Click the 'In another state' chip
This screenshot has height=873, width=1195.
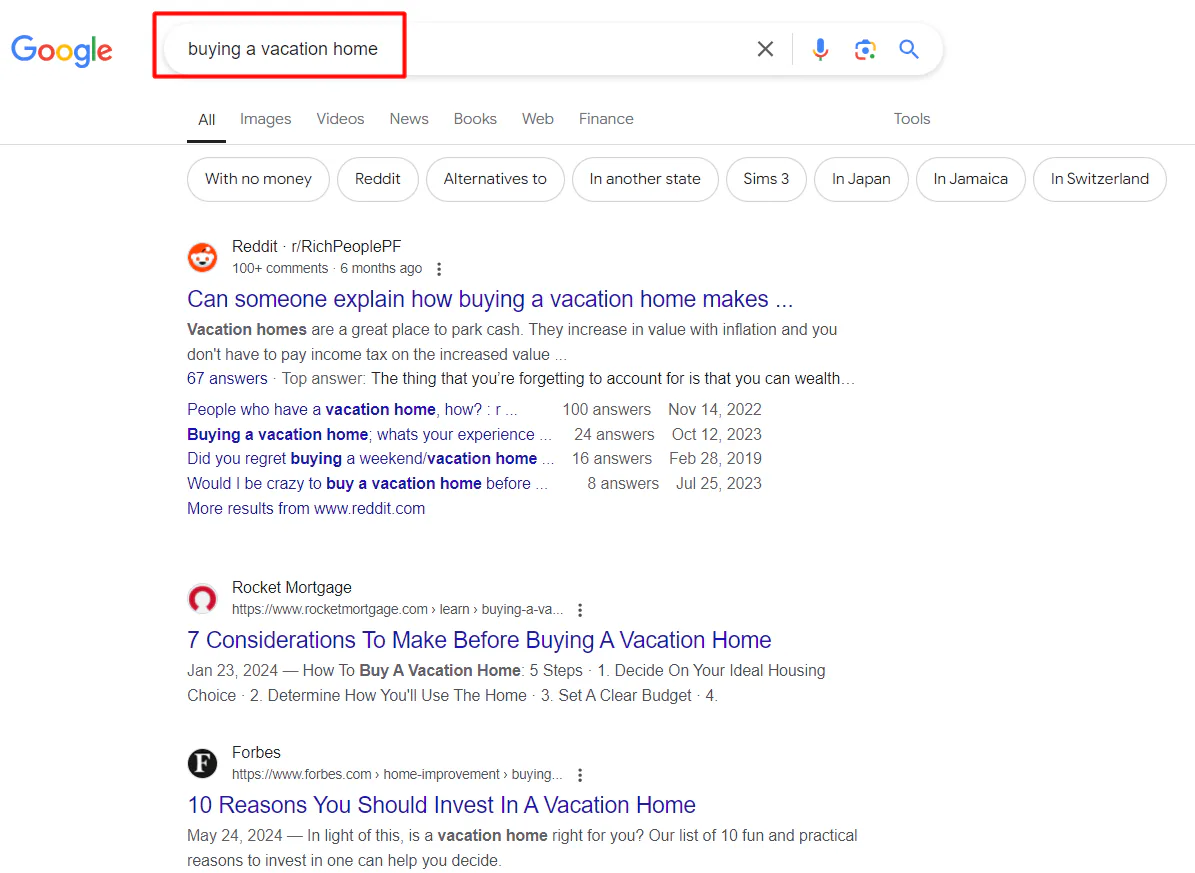[645, 179]
